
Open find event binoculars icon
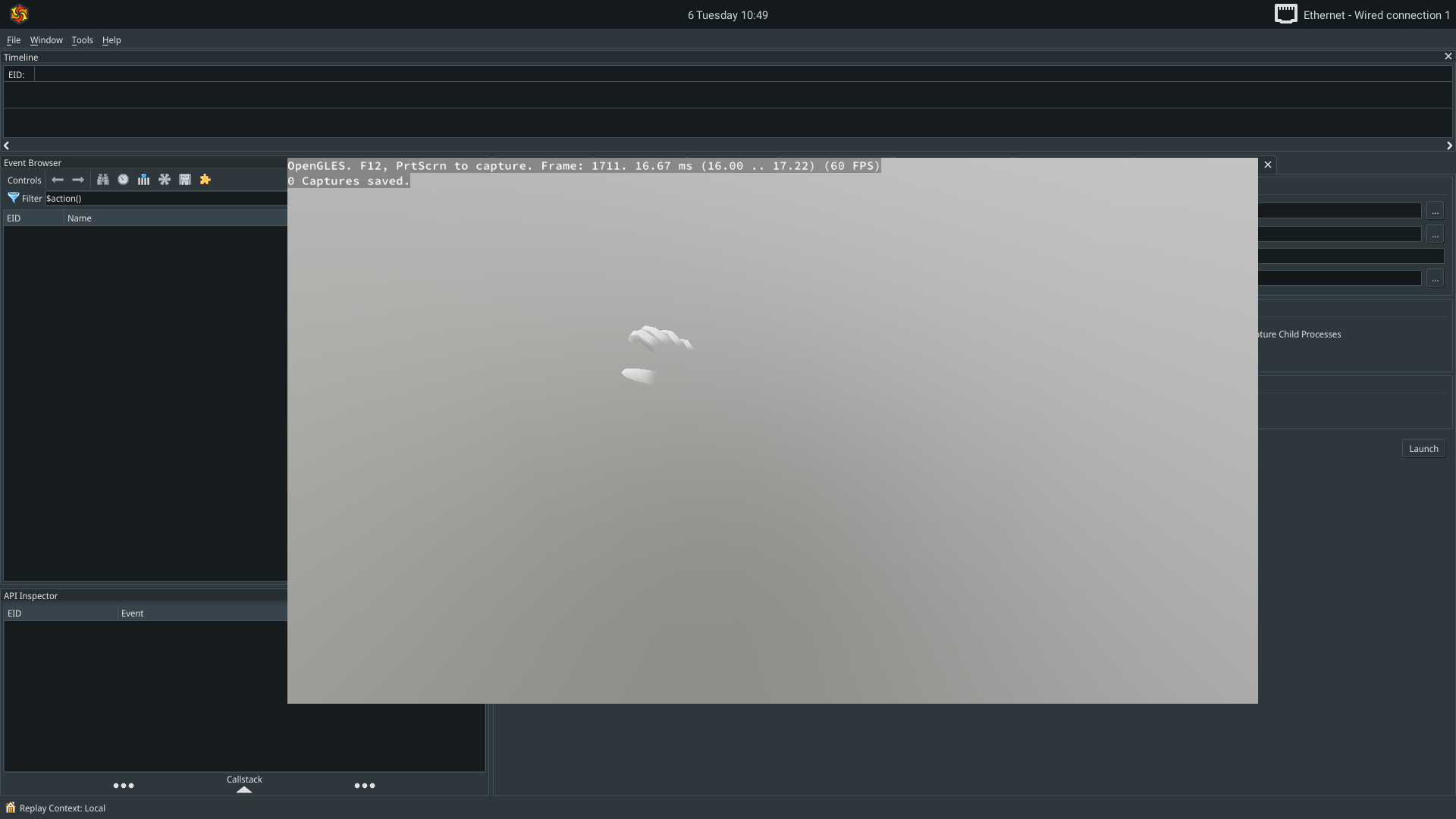pos(102,180)
